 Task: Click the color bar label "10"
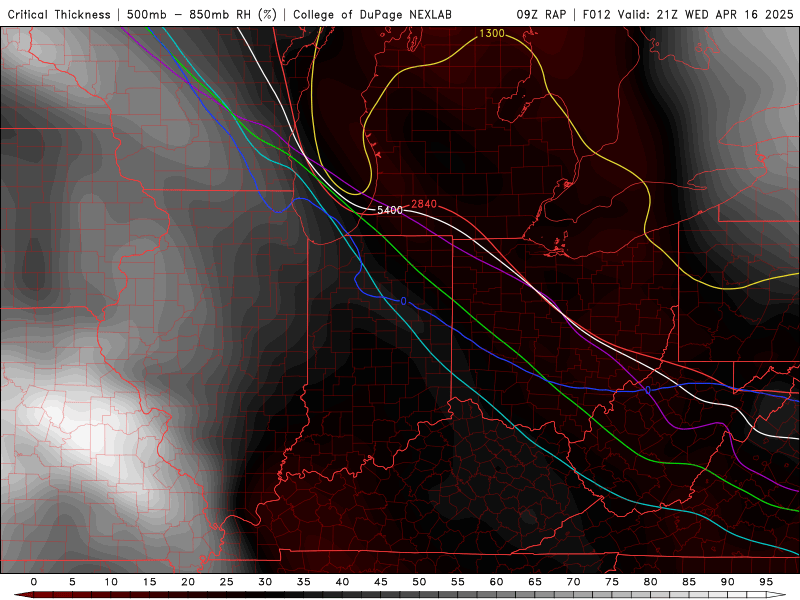pyautogui.click(x=111, y=582)
